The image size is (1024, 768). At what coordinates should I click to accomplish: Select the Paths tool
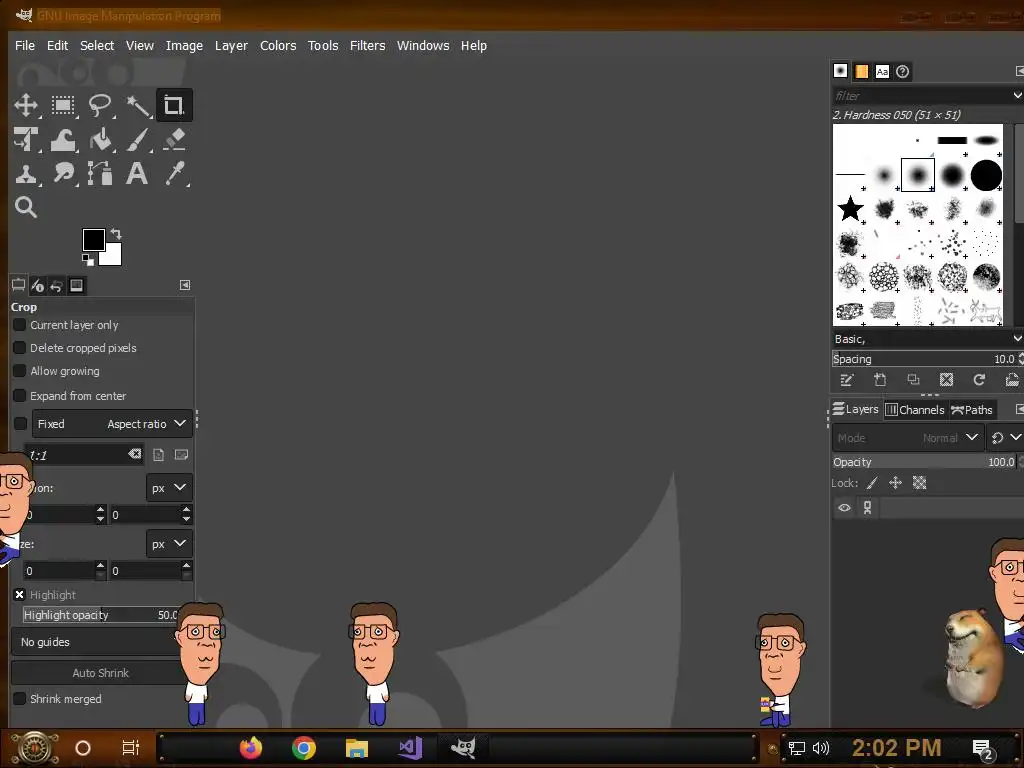tap(100, 174)
